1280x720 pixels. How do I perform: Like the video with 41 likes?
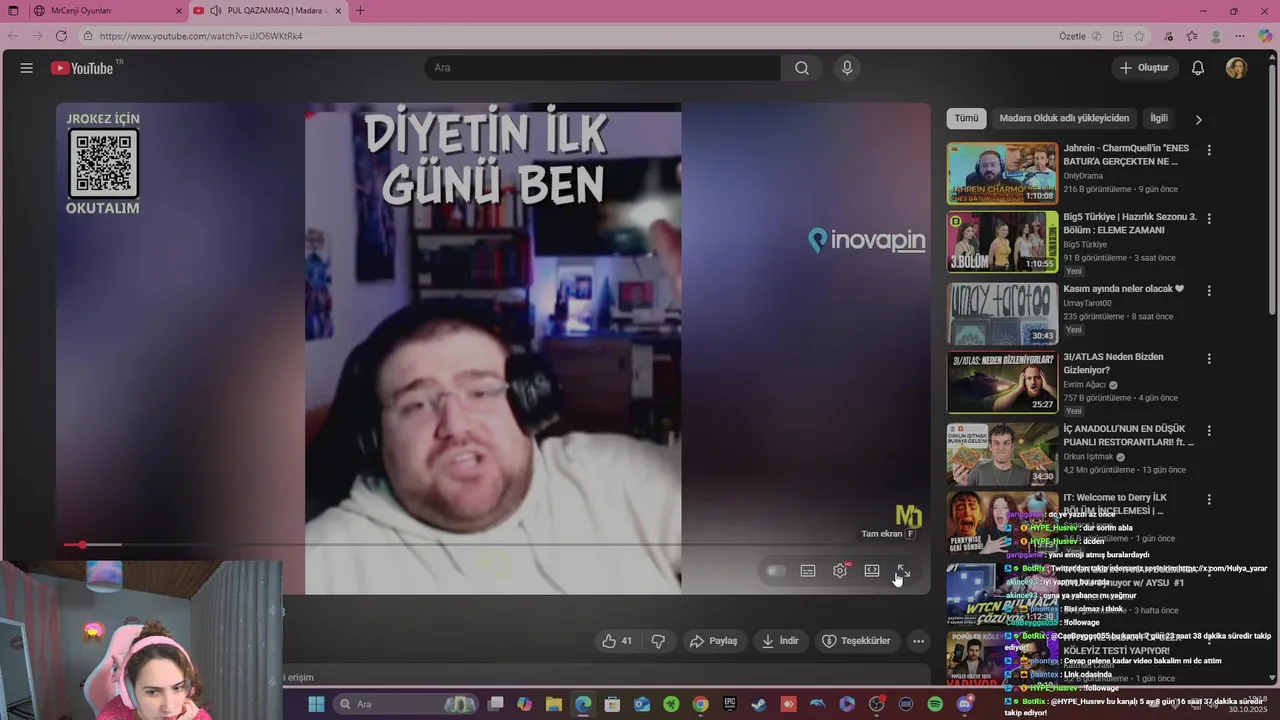pos(618,641)
